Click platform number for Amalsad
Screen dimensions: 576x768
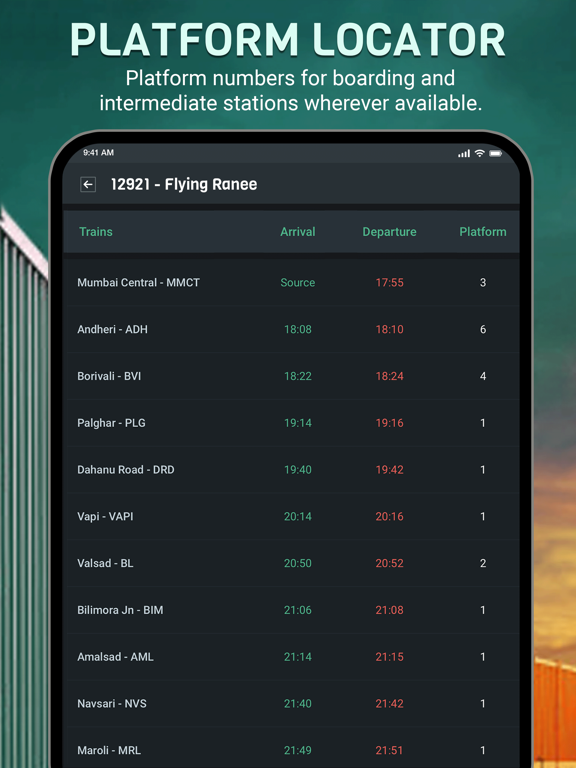pos(483,657)
